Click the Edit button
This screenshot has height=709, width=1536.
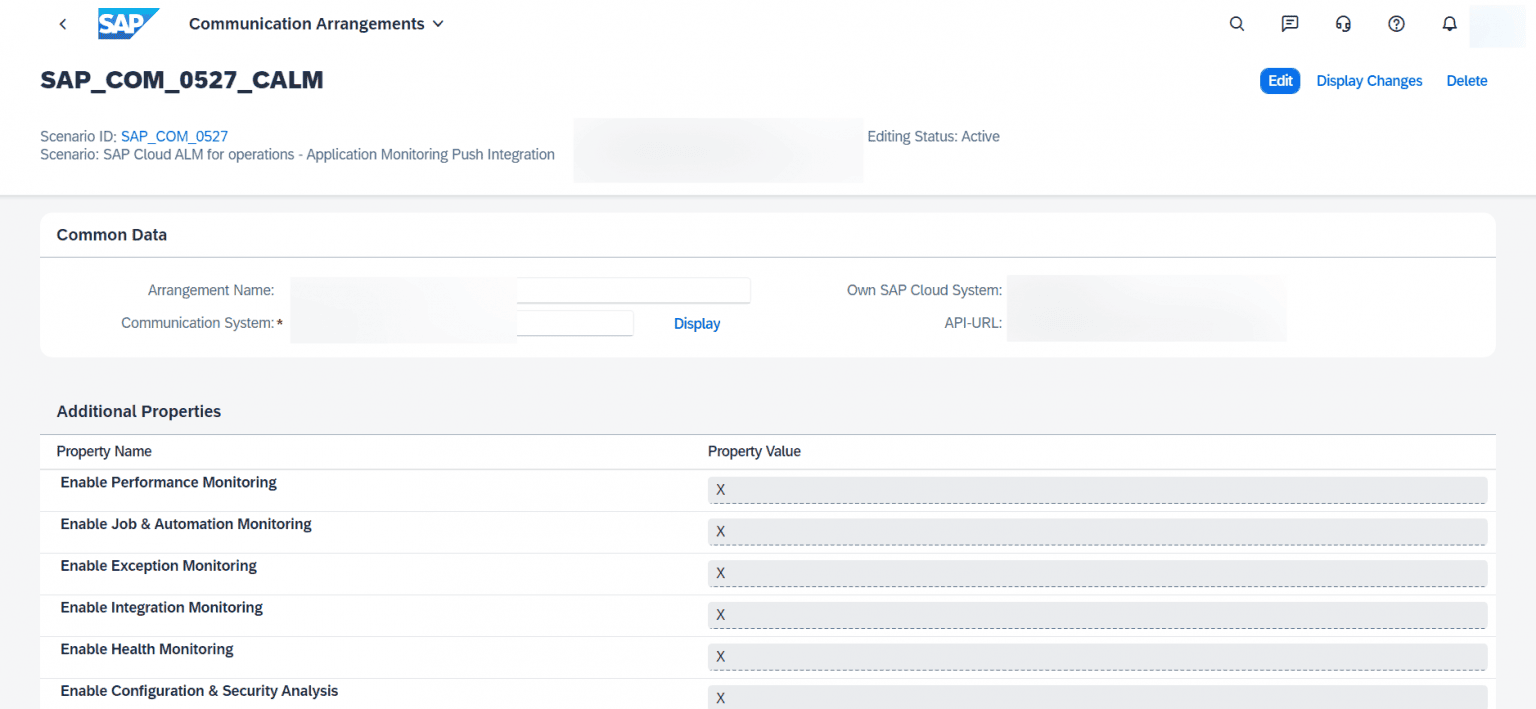click(x=1280, y=80)
